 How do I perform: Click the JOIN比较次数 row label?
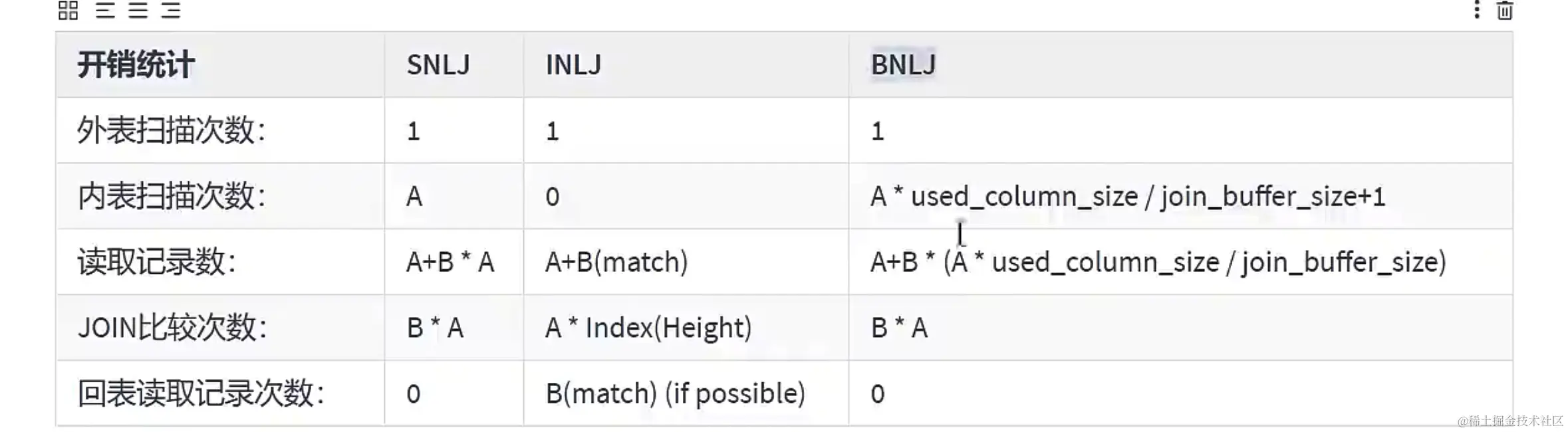pos(172,328)
